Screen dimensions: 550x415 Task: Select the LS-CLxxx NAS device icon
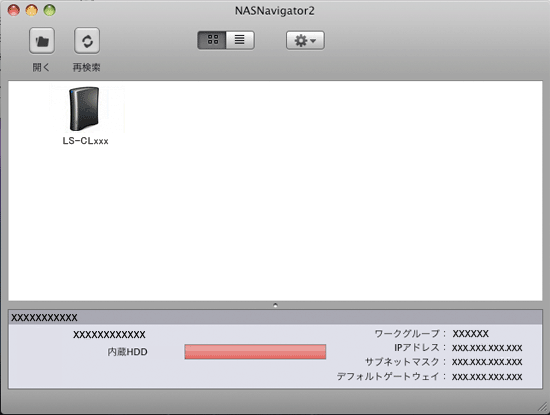click(84, 109)
